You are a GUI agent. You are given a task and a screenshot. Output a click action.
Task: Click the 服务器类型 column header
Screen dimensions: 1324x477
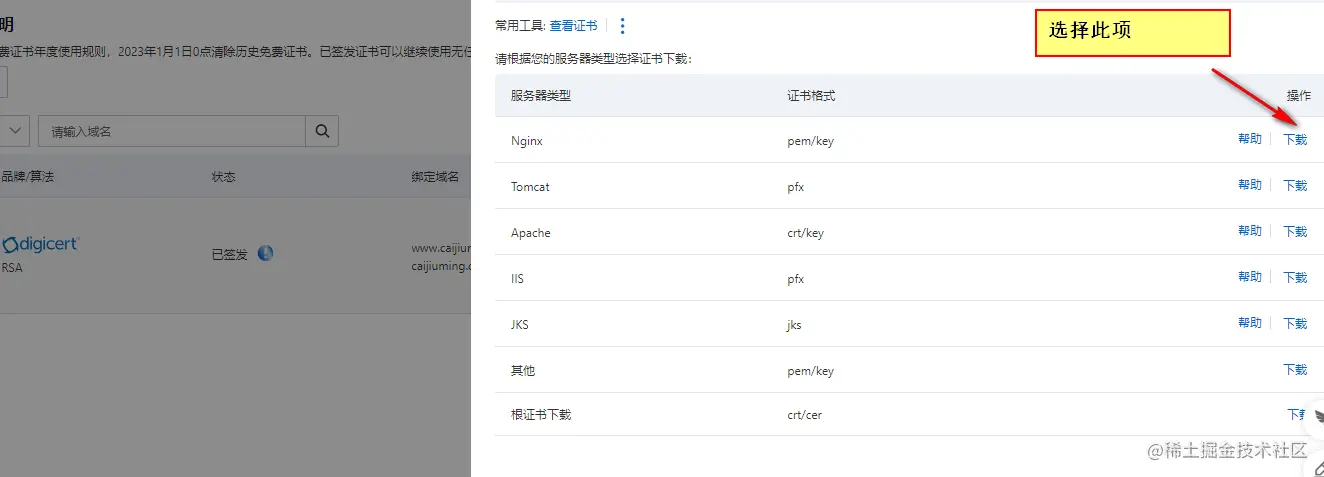(540, 96)
